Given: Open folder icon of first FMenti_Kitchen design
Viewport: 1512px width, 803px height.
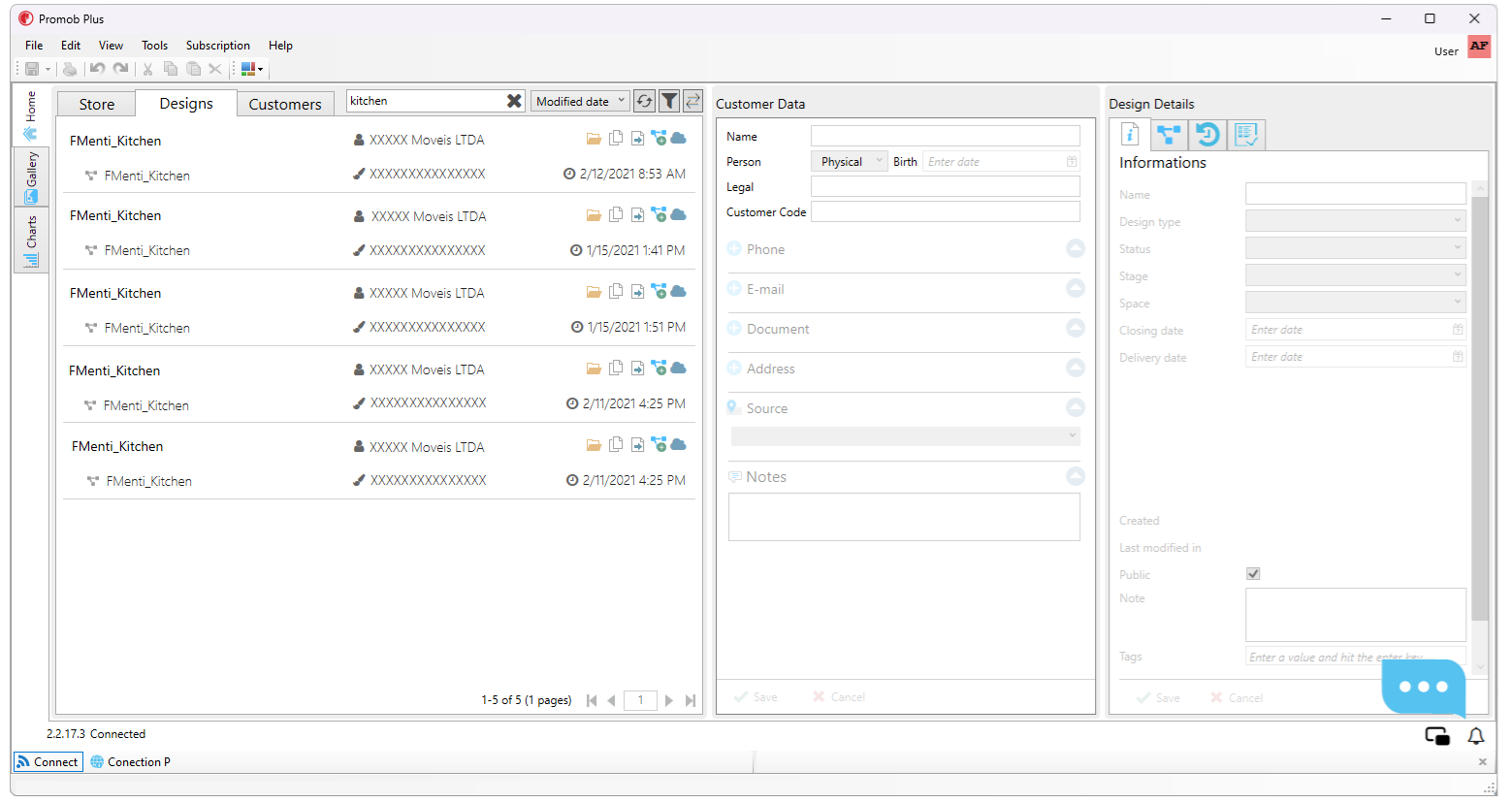Looking at the screenshot, I should click(594, 139).
